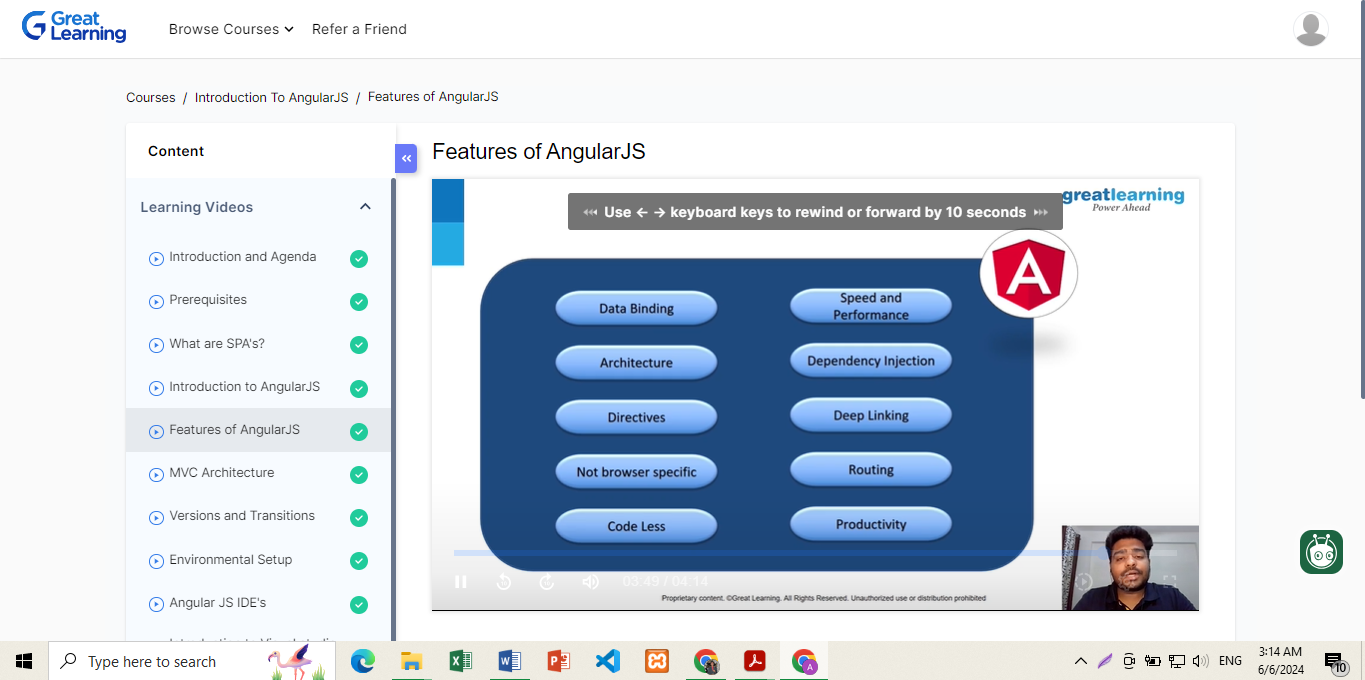Open the Refer a Friend link
Screen dimensions: 1365x680
coord(359,29)
